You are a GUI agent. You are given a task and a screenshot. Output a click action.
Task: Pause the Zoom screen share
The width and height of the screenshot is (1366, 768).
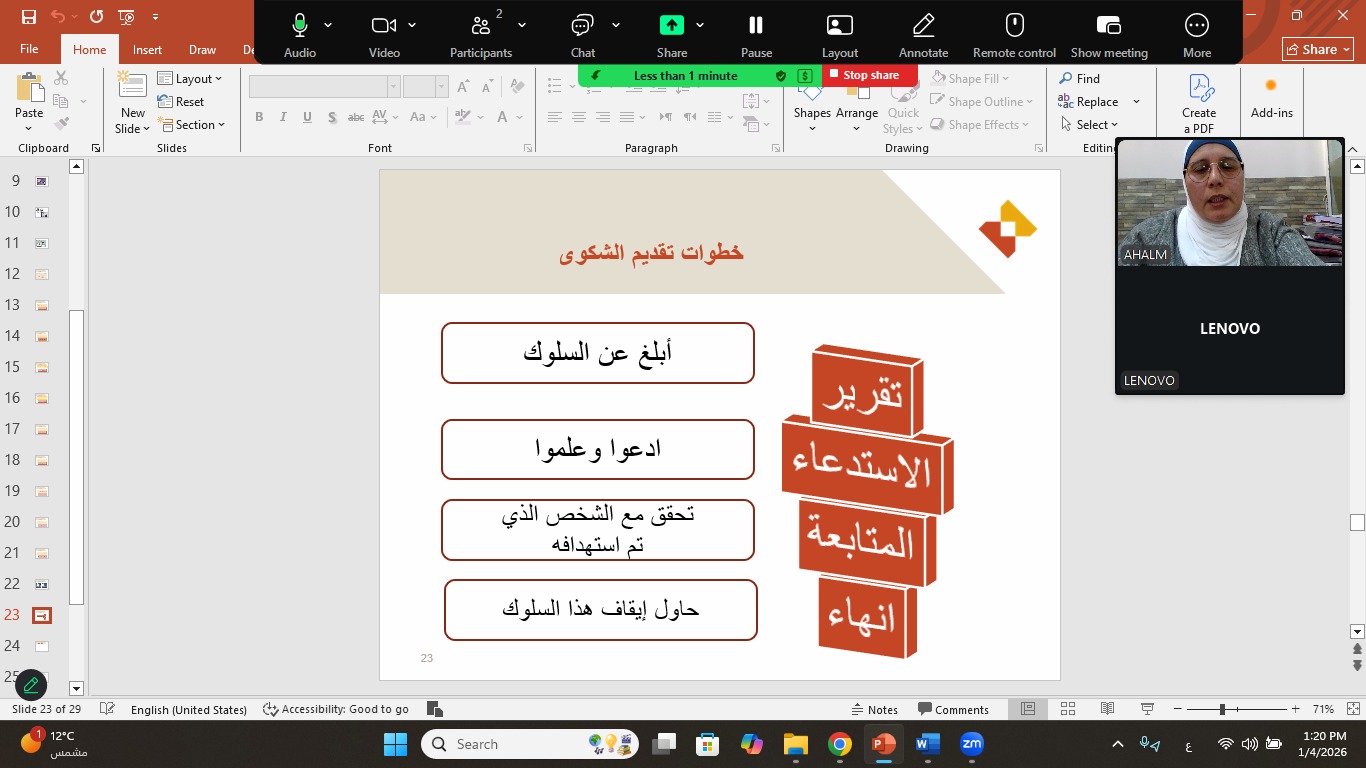756,27
